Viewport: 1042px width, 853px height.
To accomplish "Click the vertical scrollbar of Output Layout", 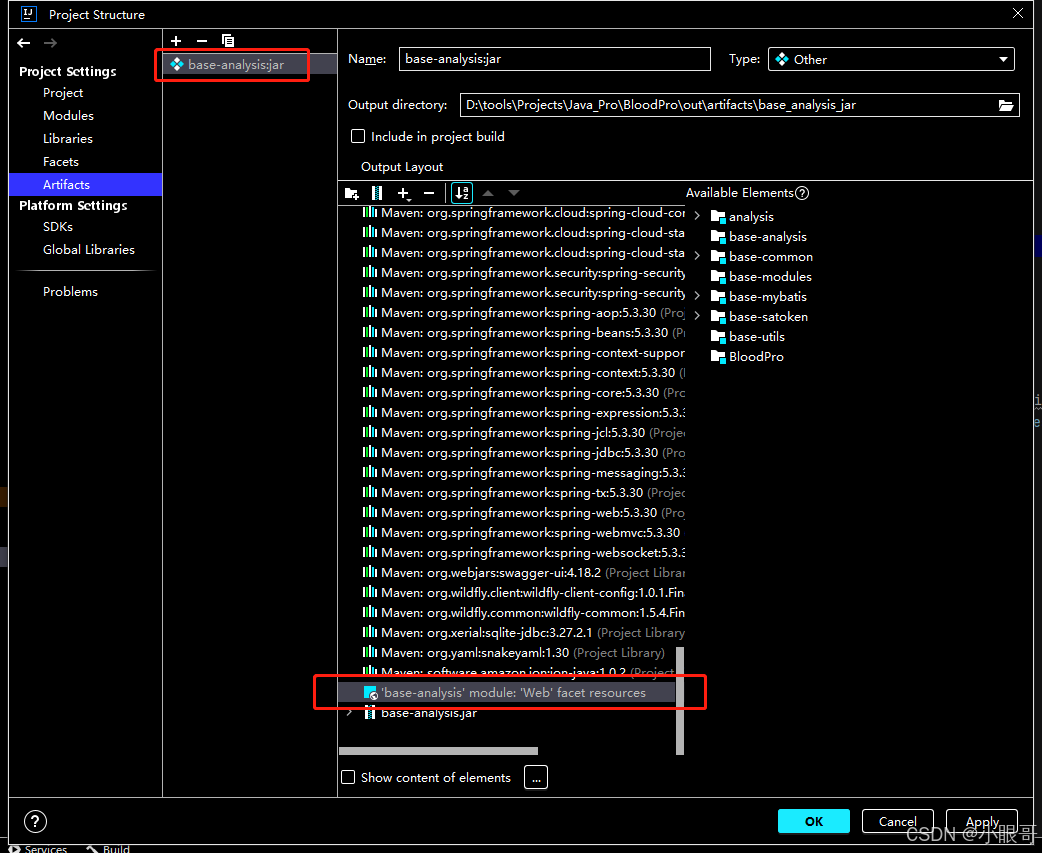I will point(680,700).
